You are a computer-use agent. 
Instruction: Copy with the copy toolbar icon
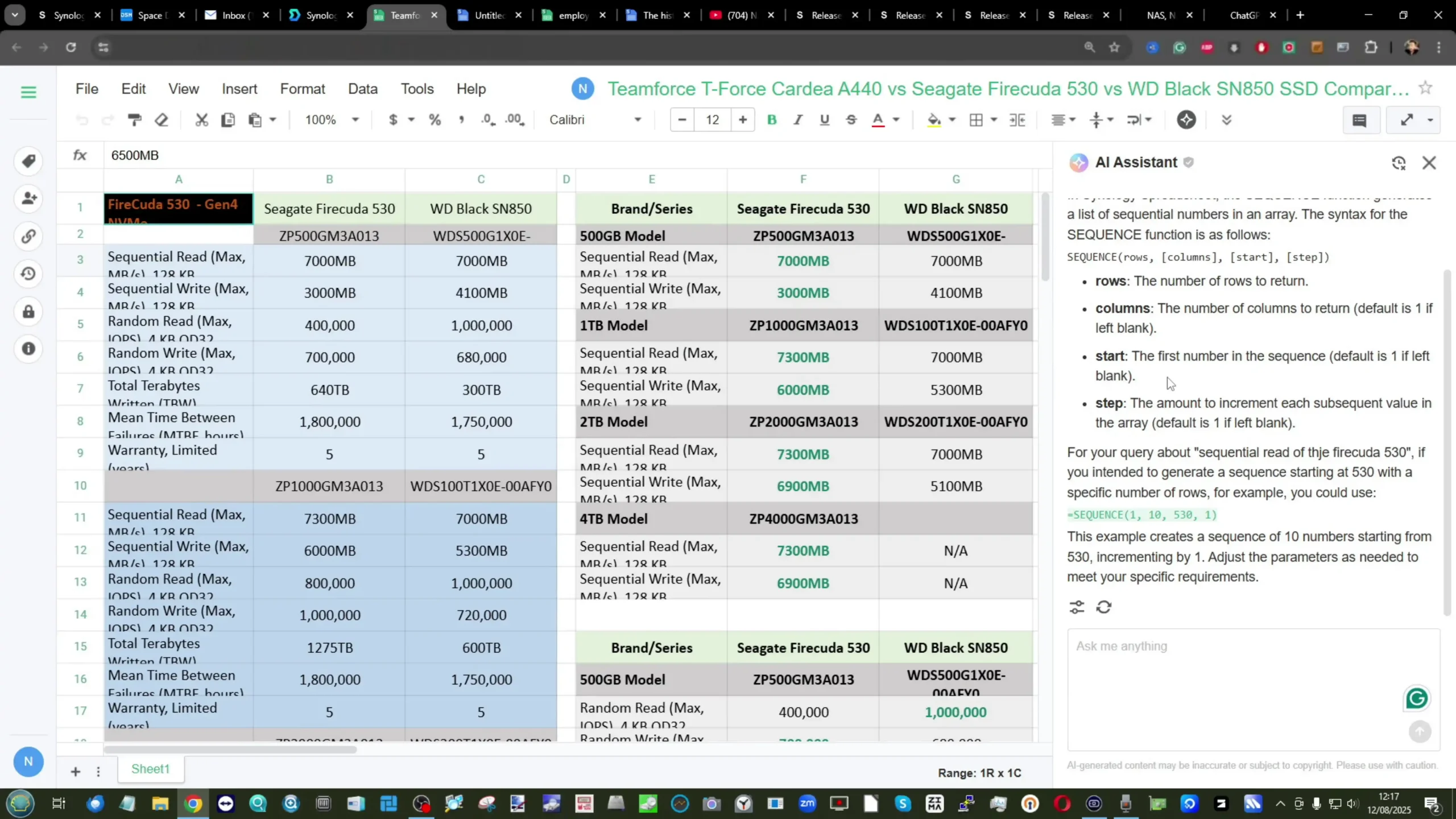(228, 120)
